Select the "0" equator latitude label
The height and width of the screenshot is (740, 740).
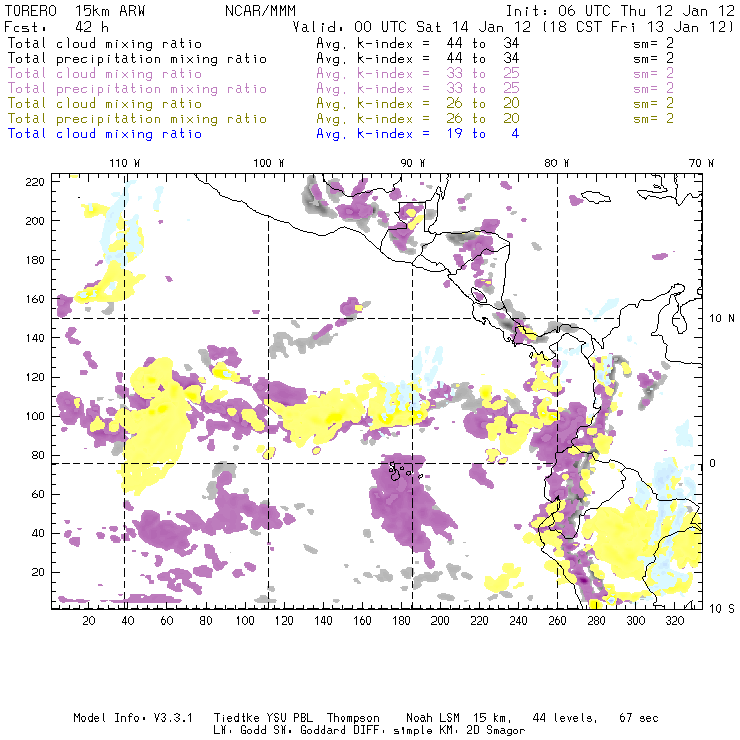pos(713,463)
